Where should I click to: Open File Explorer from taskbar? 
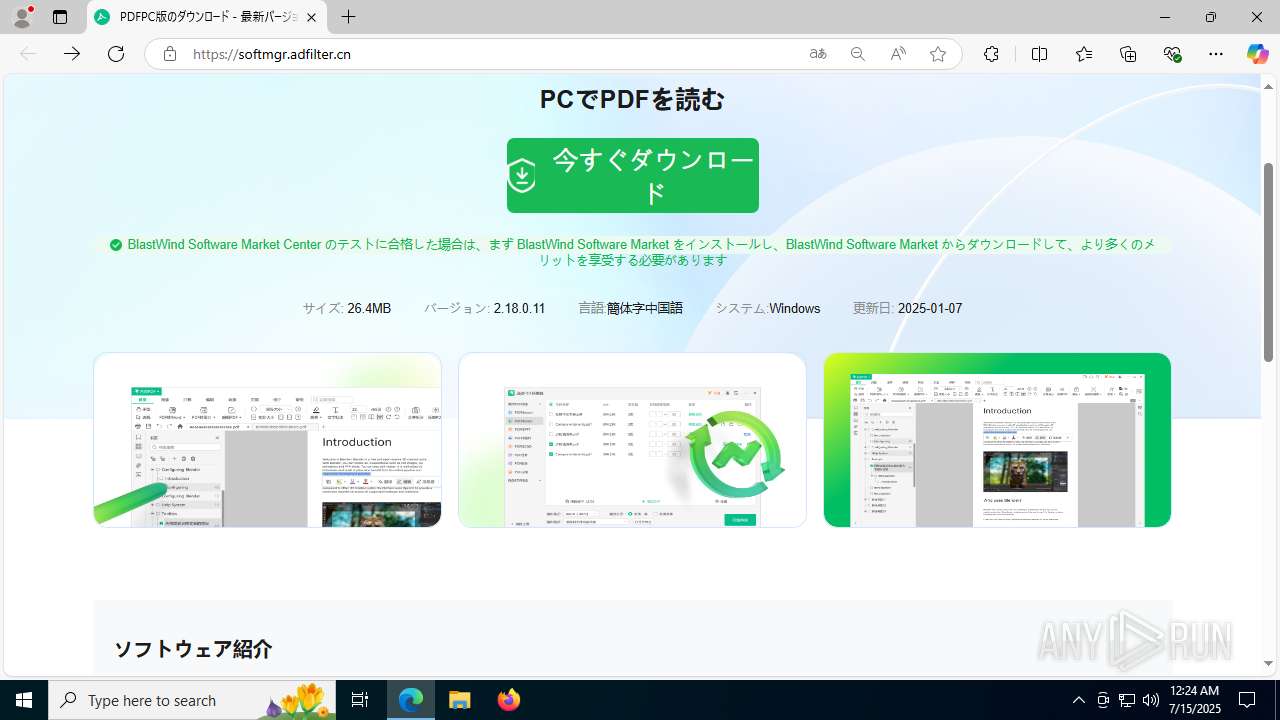pyautogui.click(x=459, y=700)
